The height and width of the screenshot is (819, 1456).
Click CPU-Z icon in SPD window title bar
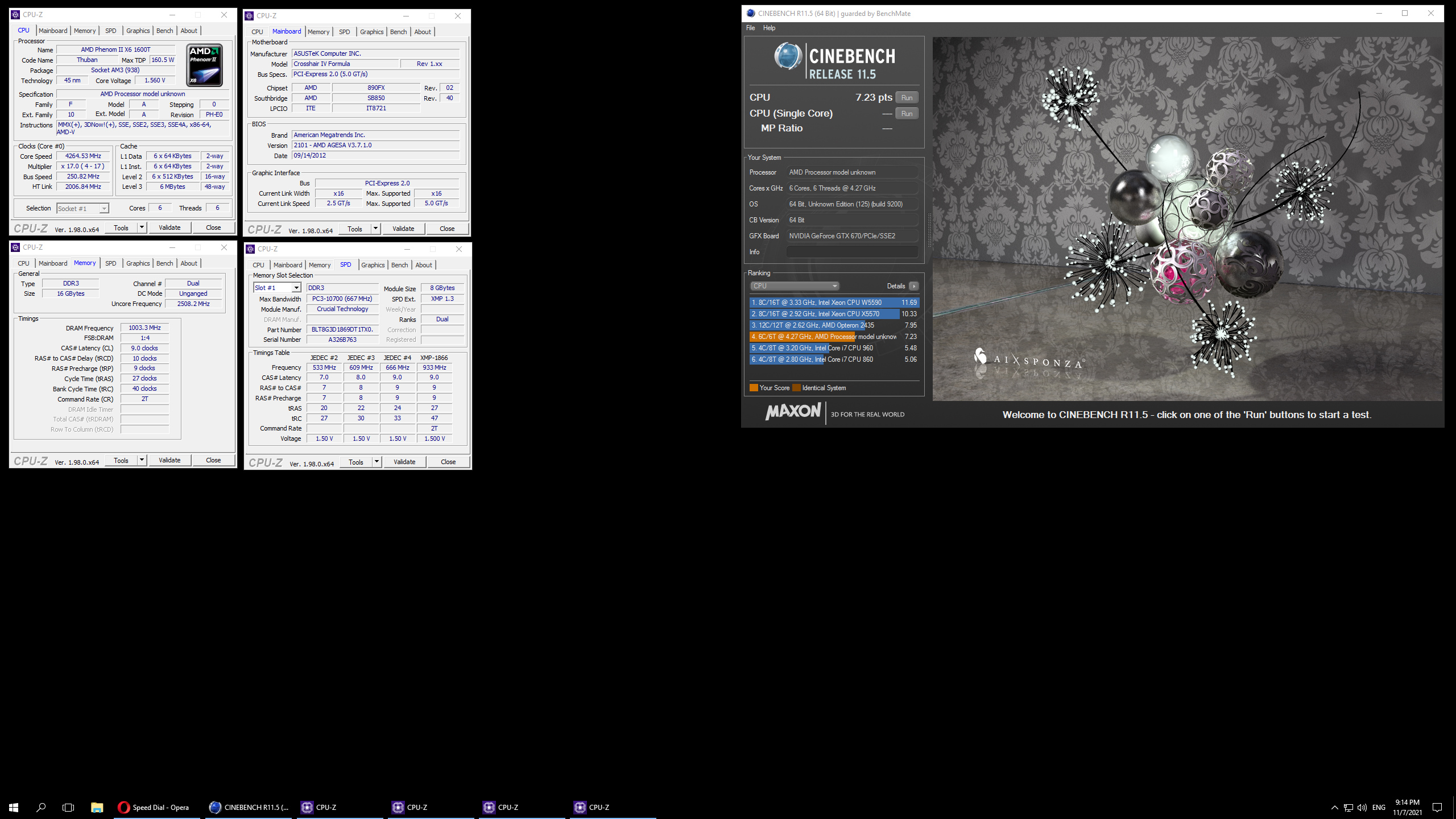(x=250, y=249)
